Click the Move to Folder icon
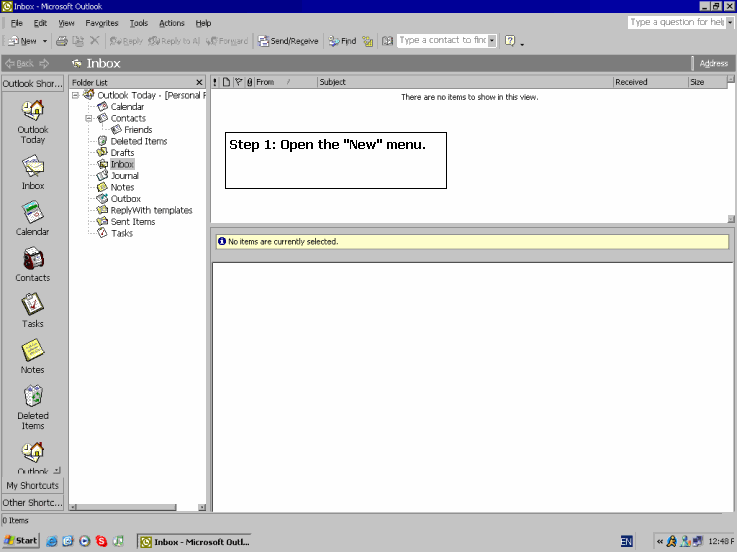The image size is (737, 552). pyautogui.click(x=78, y=41)
